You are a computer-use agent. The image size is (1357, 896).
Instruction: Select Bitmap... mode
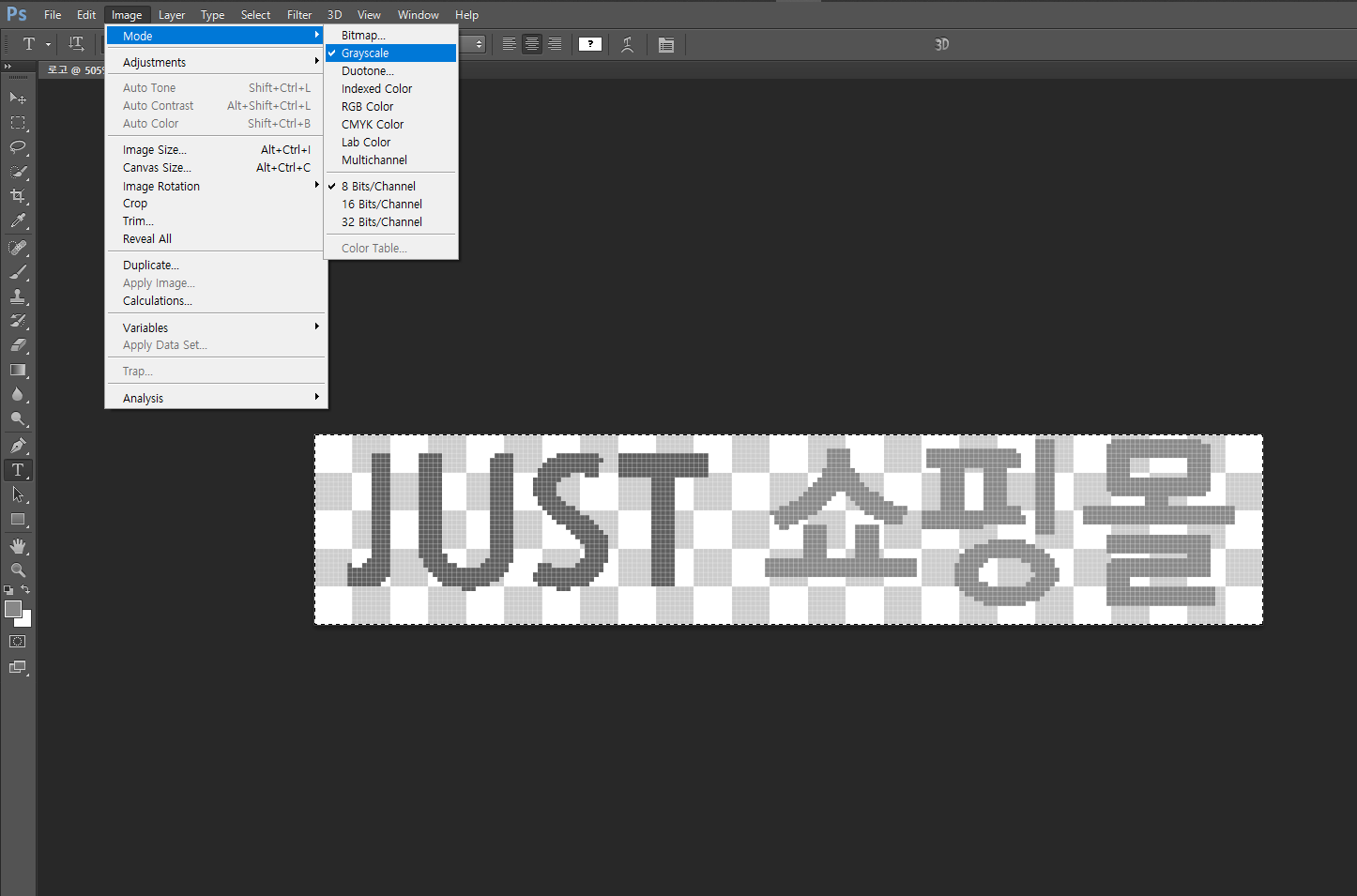[x=391, y=36]
